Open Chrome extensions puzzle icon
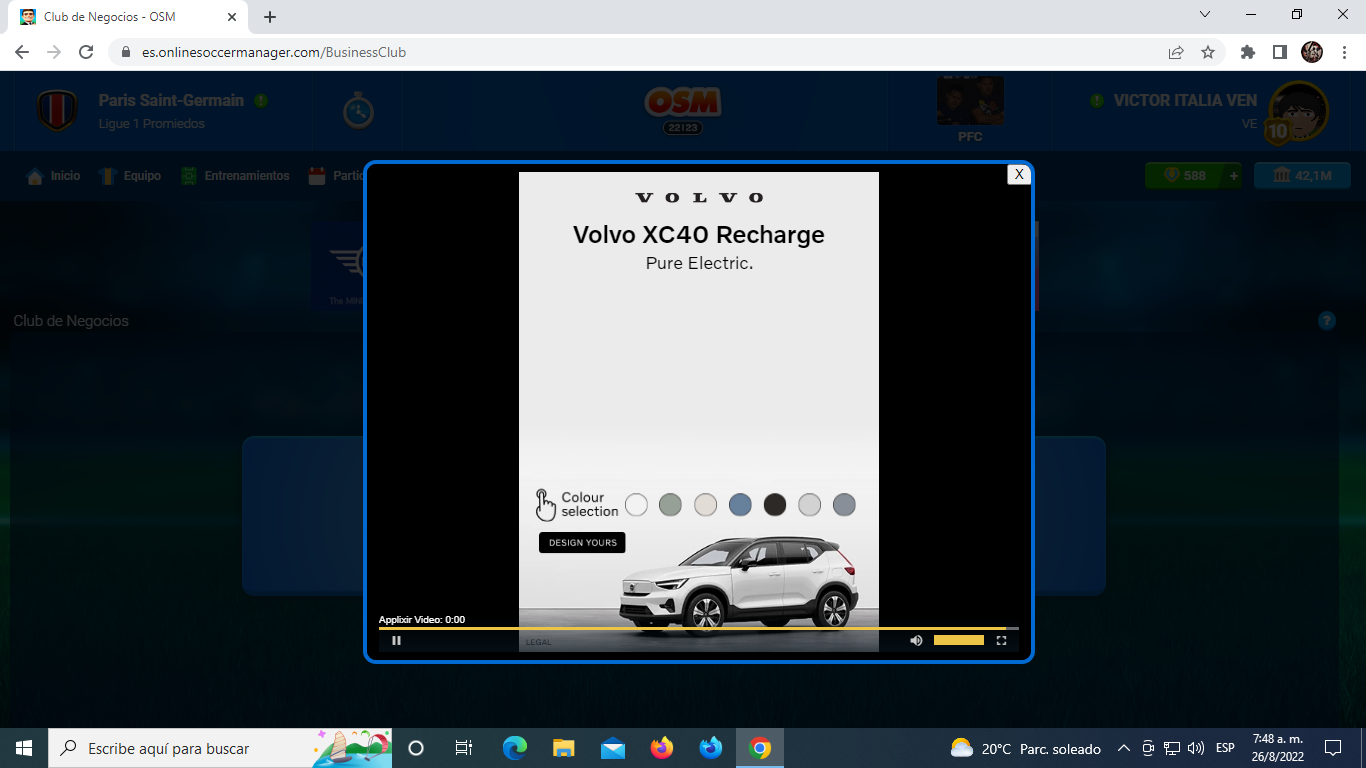This screenshot has height=768, width=1366. 1247,52
